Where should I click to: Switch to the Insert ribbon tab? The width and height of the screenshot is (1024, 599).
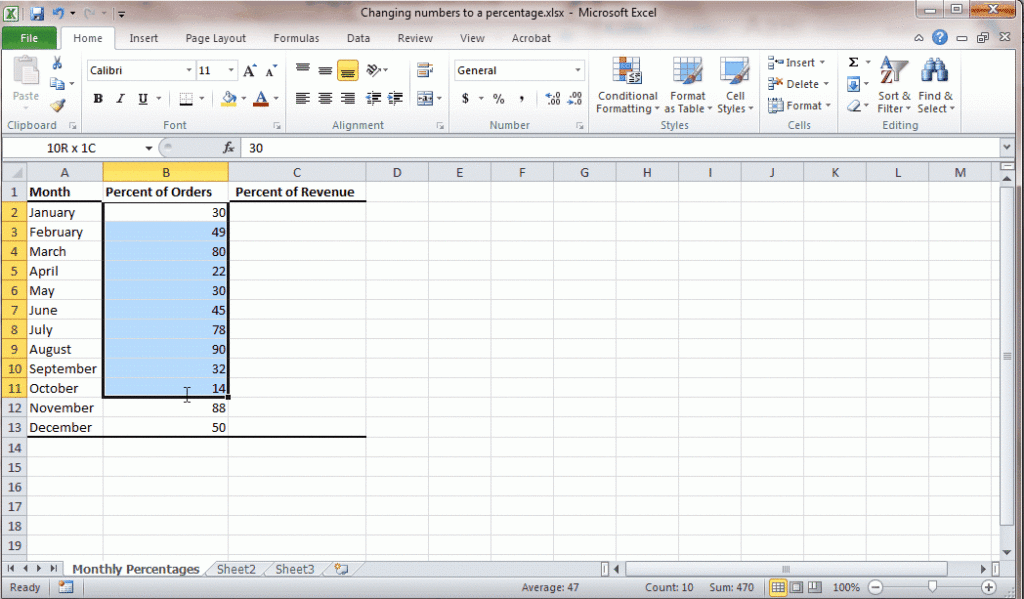pyautogui.click(x=144, y=38)
